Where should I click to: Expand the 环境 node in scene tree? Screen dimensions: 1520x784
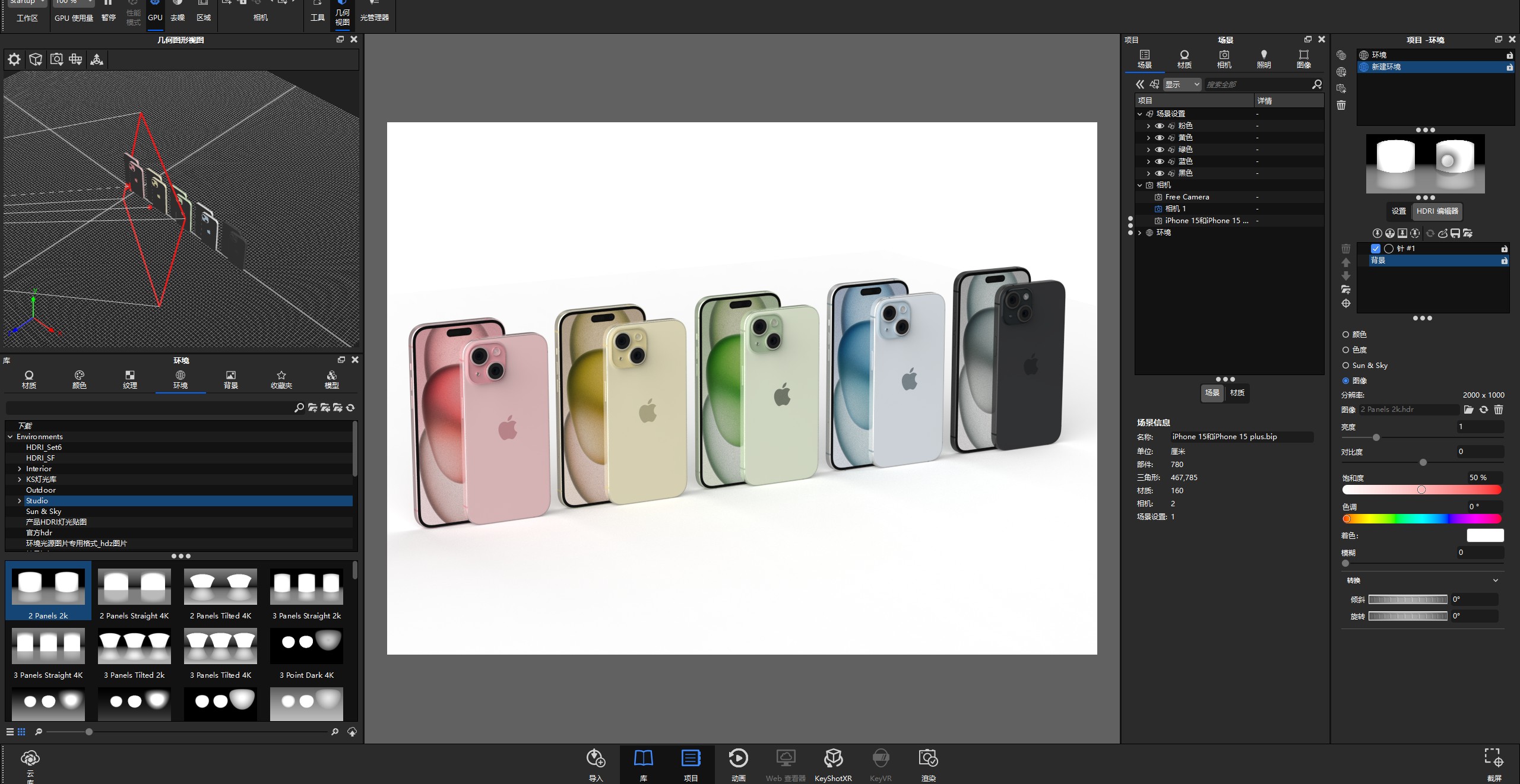coord(1139,233)
